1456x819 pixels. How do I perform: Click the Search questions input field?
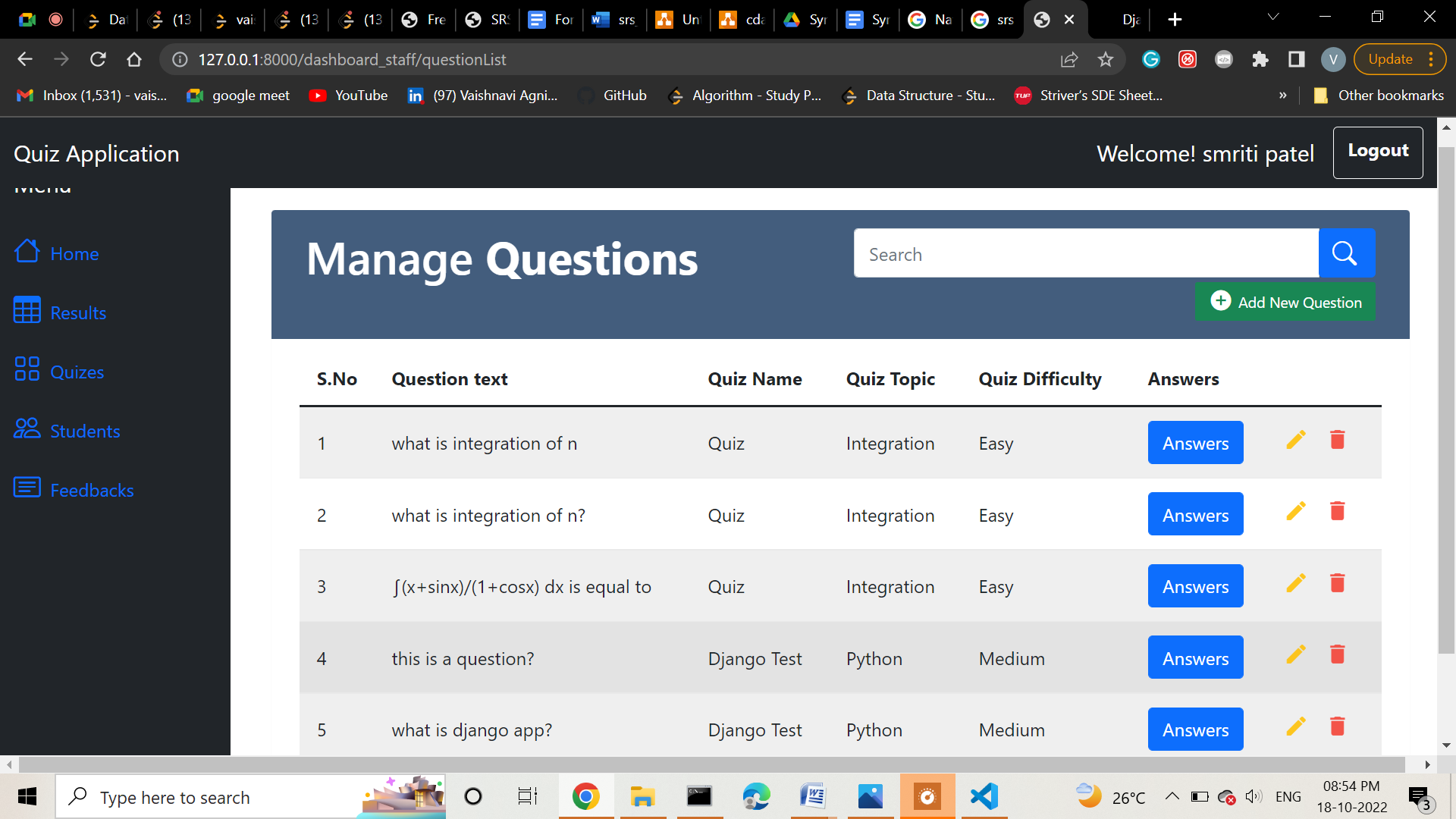[x=1086, y=253]
